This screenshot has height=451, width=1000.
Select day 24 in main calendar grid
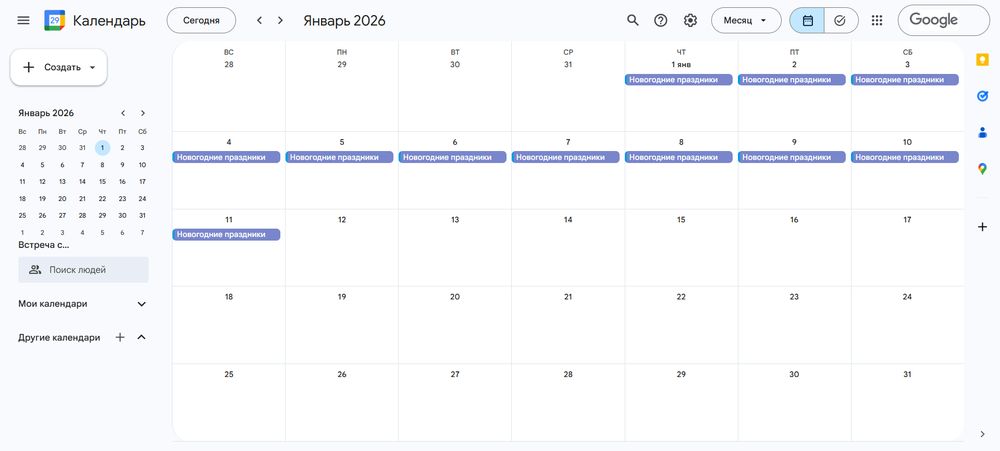[x=907, y=297]
